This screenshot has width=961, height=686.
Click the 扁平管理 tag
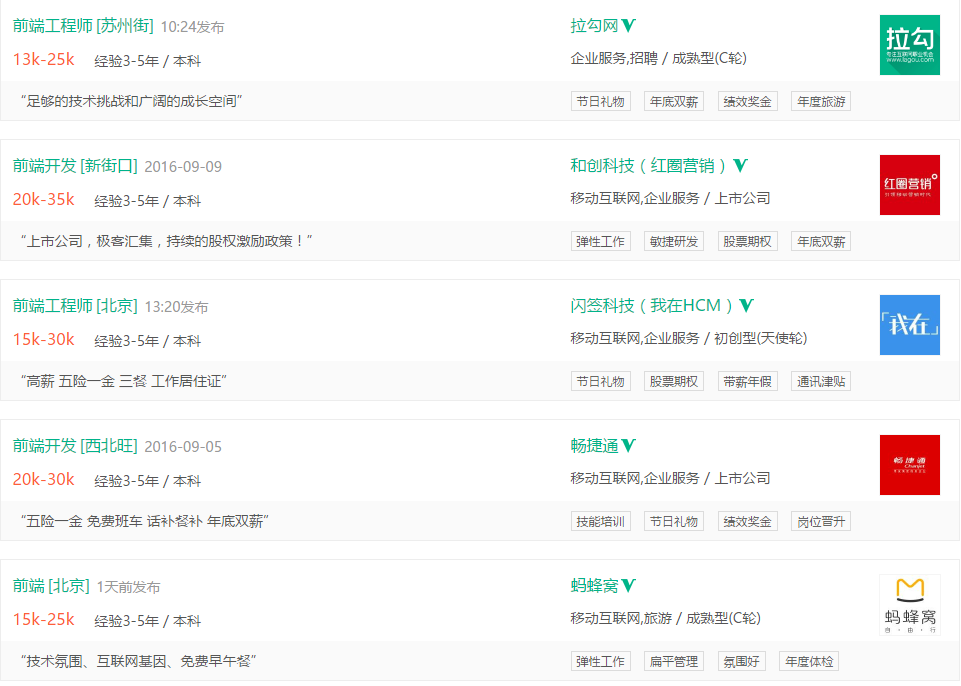tap(674, 661)
